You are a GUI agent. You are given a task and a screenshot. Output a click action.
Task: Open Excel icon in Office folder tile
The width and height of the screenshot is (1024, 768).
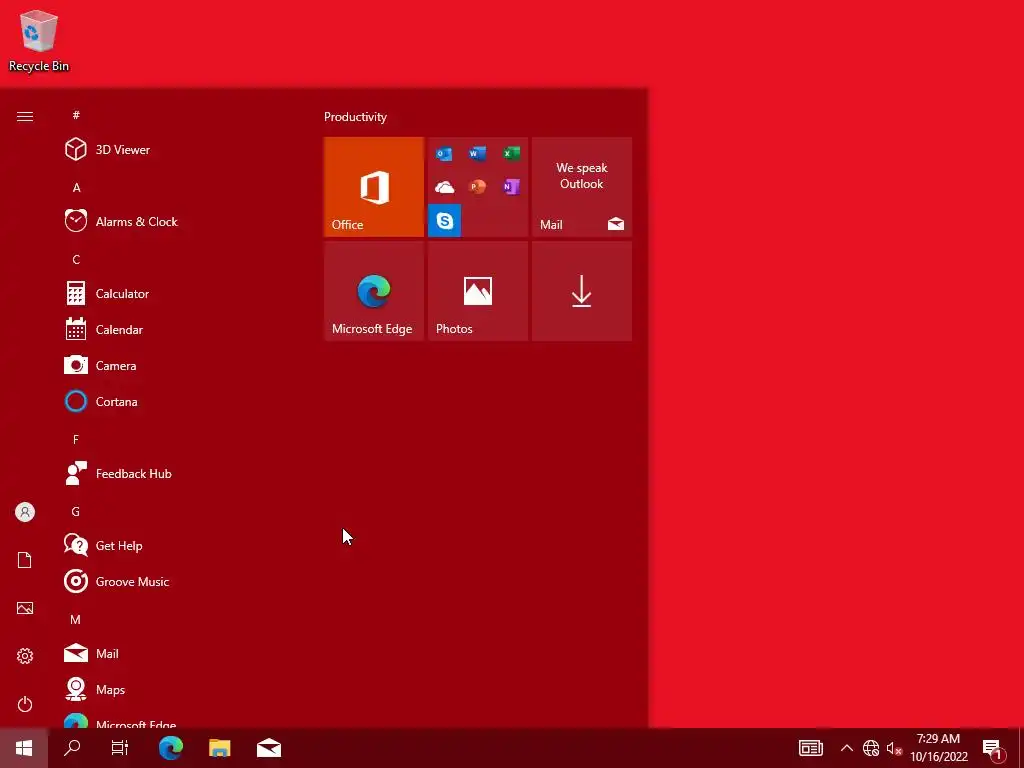click(511, 154)
